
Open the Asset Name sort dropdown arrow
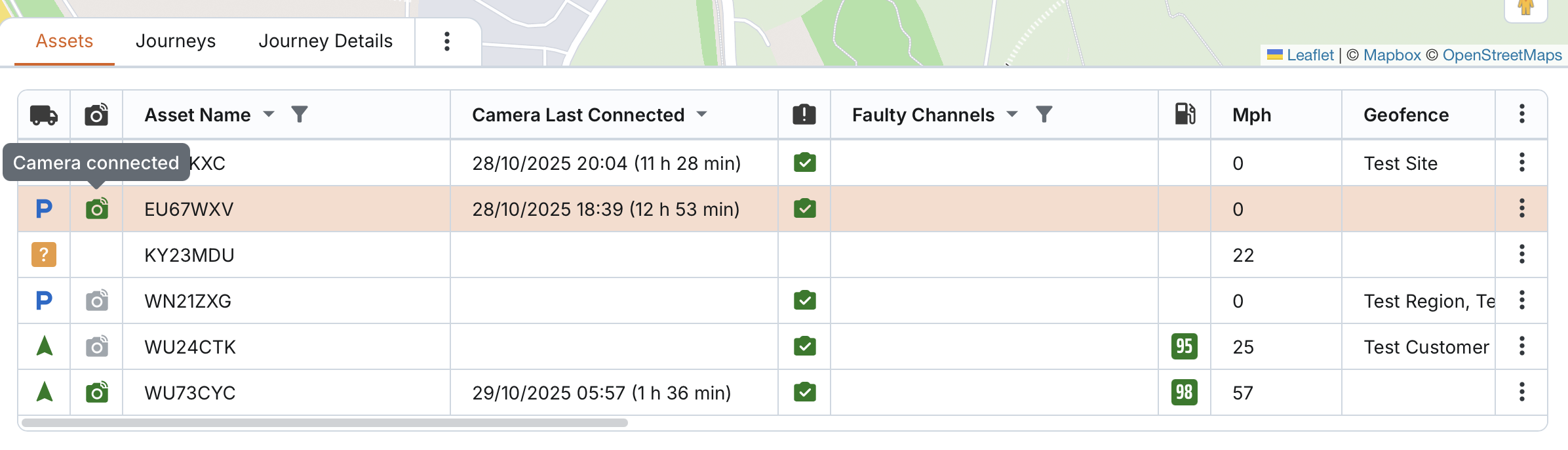[269, 115]
